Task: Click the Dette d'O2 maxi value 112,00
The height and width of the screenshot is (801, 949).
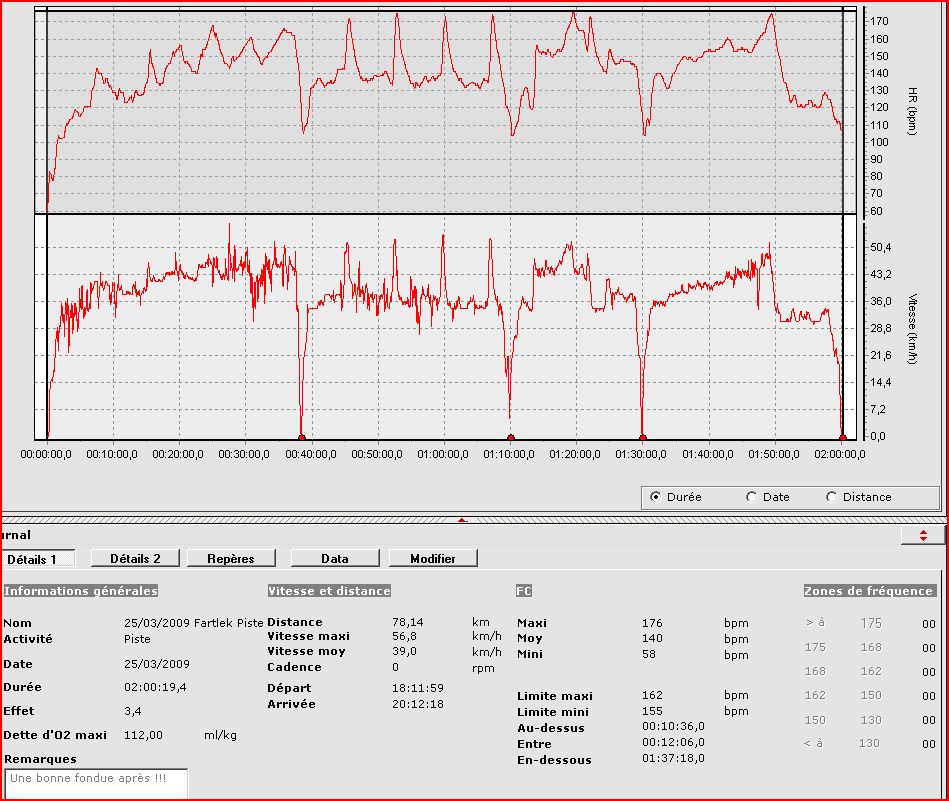Action: [143, 735]
